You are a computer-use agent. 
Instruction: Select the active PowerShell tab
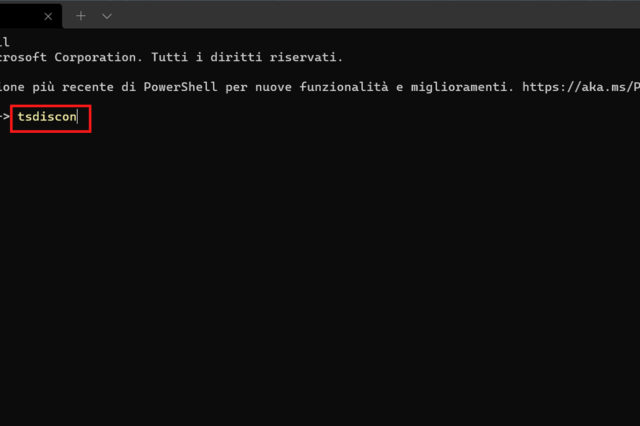coord(20,16)
